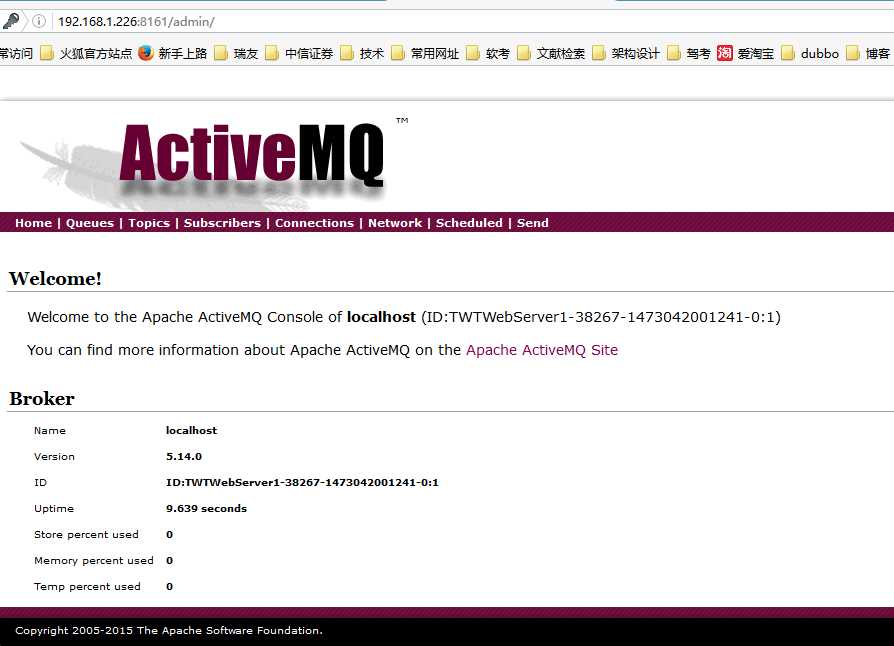This screenshot has width=894, height=646.
Task: Open the 常用网址 bookmark folder
Action: click(x=425, y=54)
